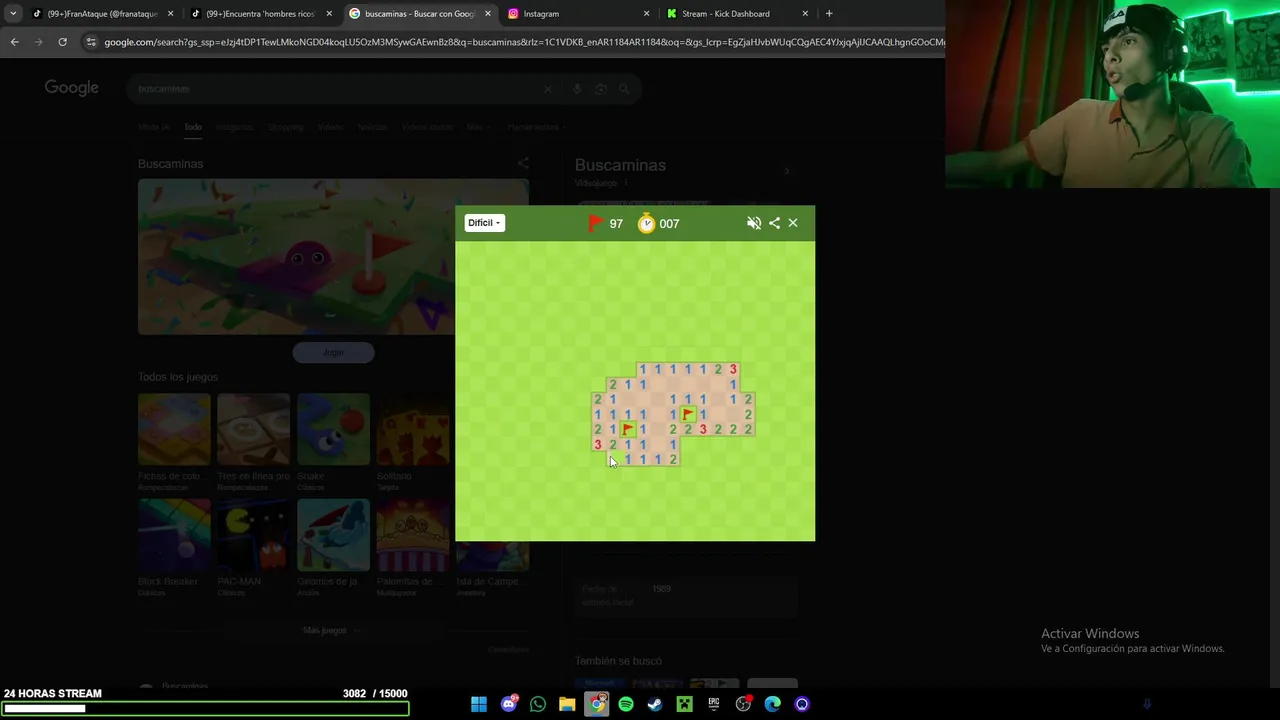Screen dimensions: 1280x720
Task: Switch to the Encuentra 'hombres ricos' tab
Action: click(260, 14)
